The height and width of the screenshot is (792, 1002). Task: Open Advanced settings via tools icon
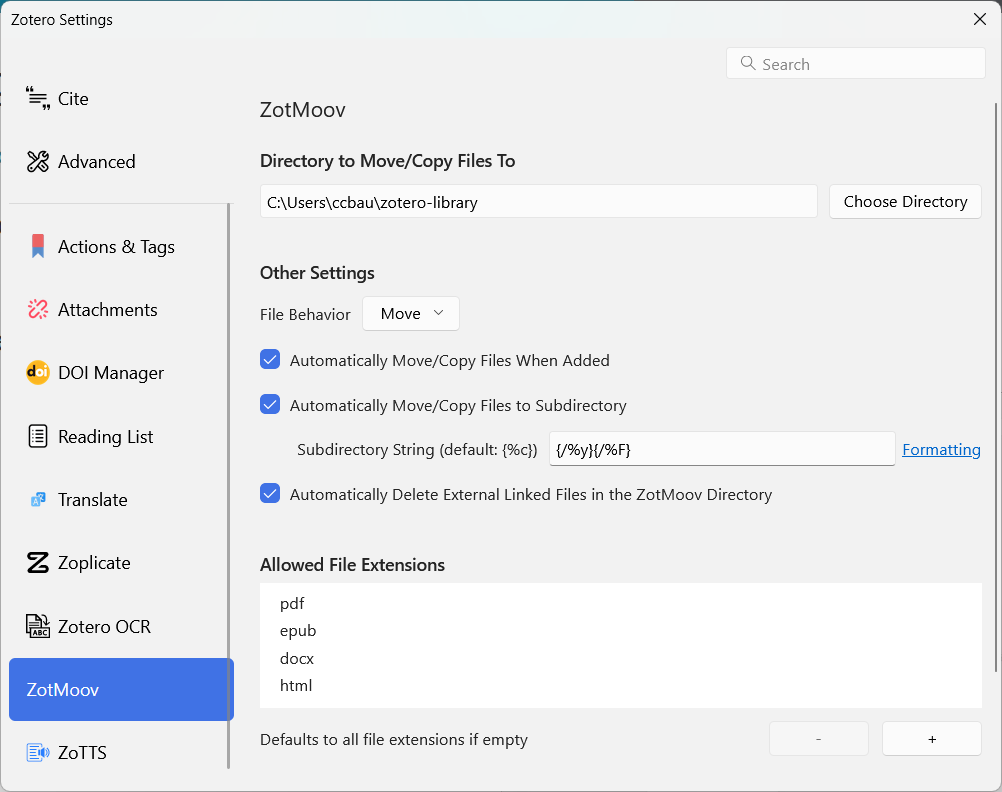pos(38,162)
